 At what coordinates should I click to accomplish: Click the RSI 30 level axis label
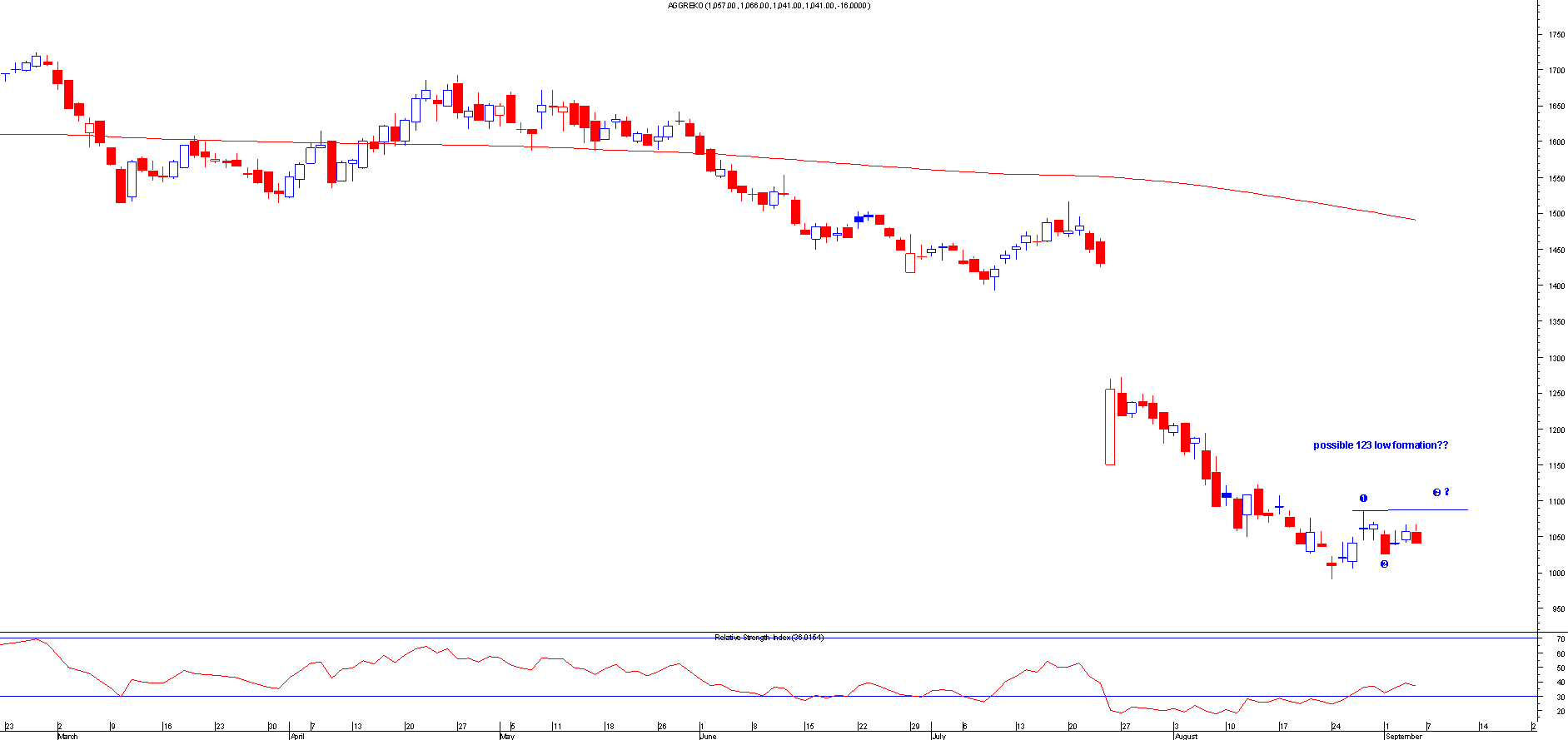(x=1561, y=698)
